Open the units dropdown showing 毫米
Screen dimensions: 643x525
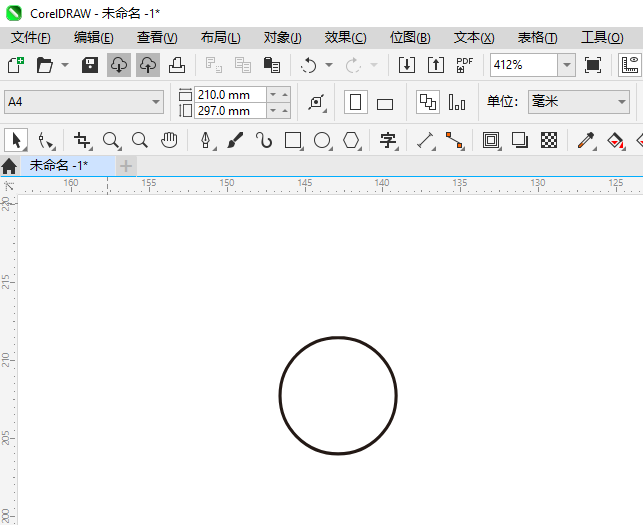(x=579, y=102)
